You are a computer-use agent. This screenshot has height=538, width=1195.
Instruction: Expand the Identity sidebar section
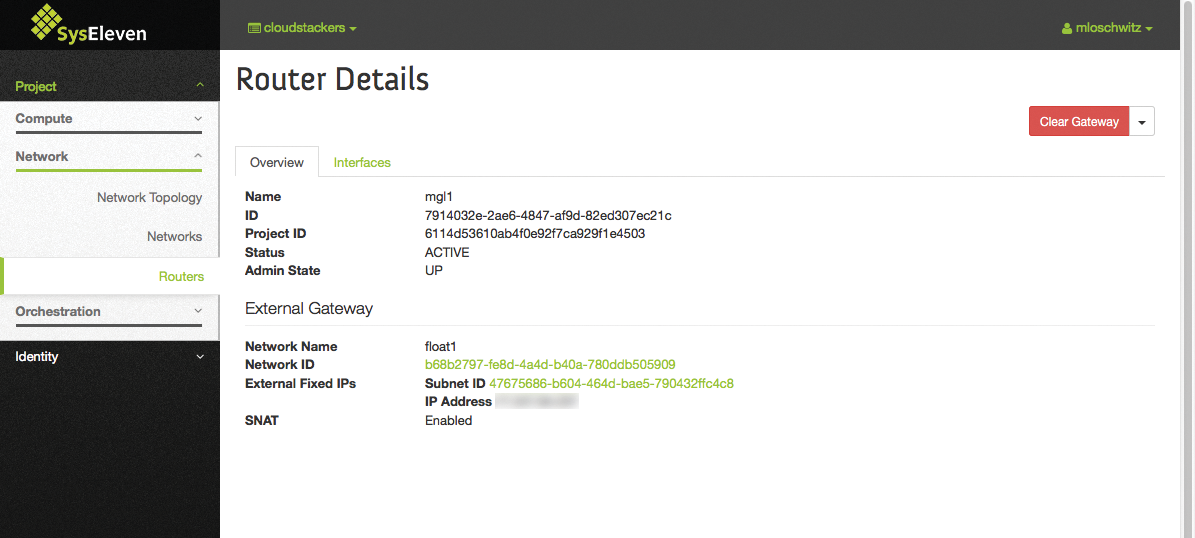109,357
